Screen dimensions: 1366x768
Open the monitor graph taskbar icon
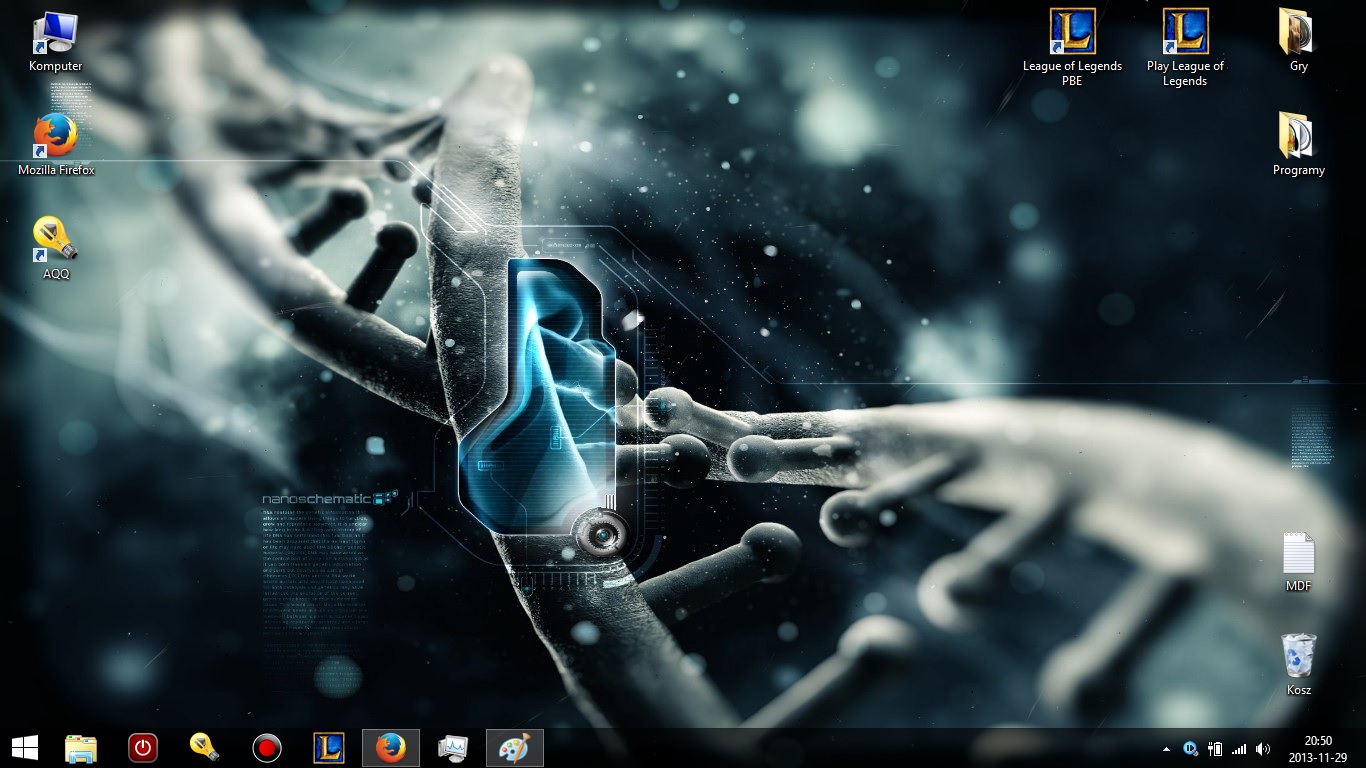coord(453,748)
